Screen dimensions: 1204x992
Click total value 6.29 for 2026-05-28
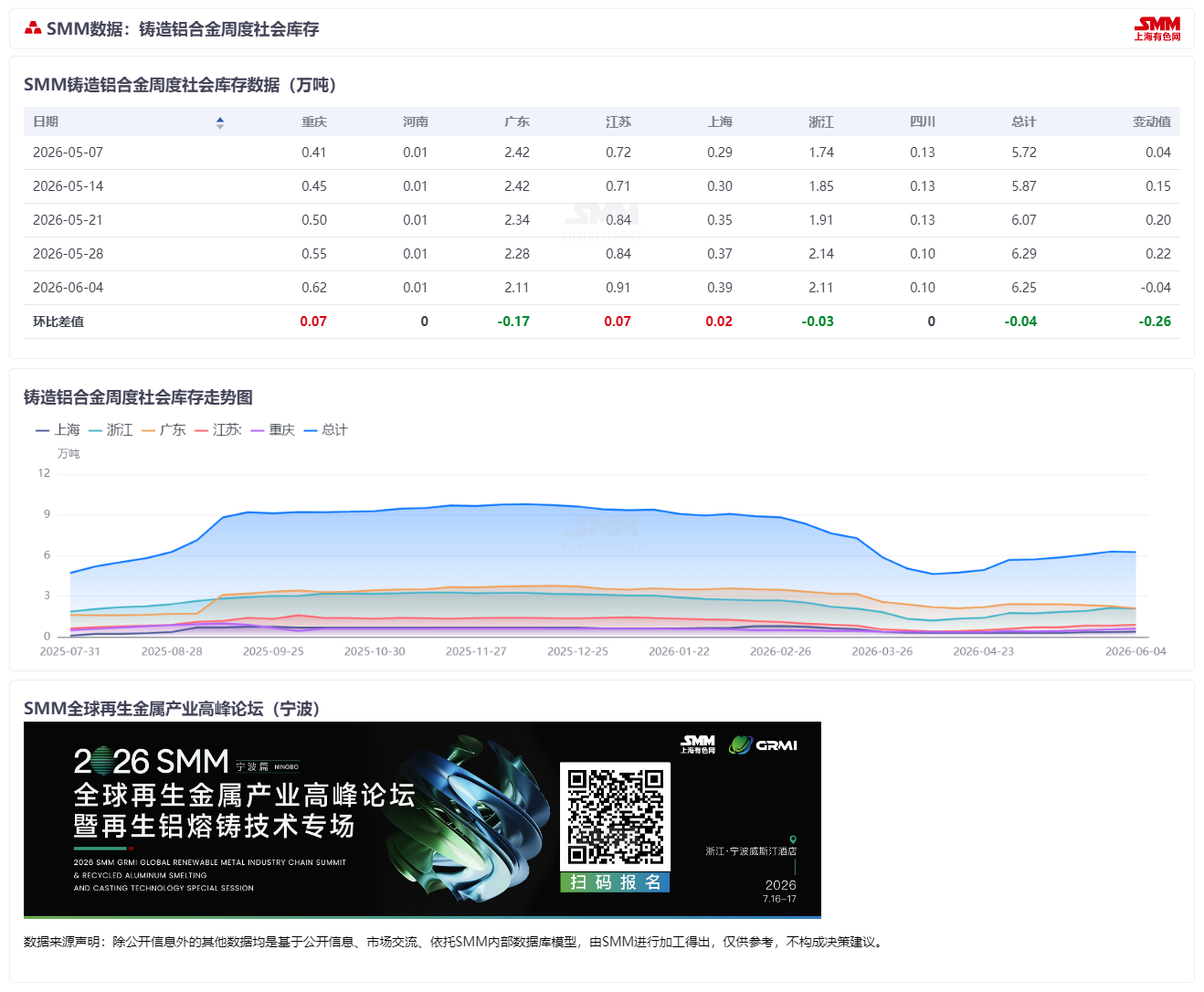[x=1024, y=254]
